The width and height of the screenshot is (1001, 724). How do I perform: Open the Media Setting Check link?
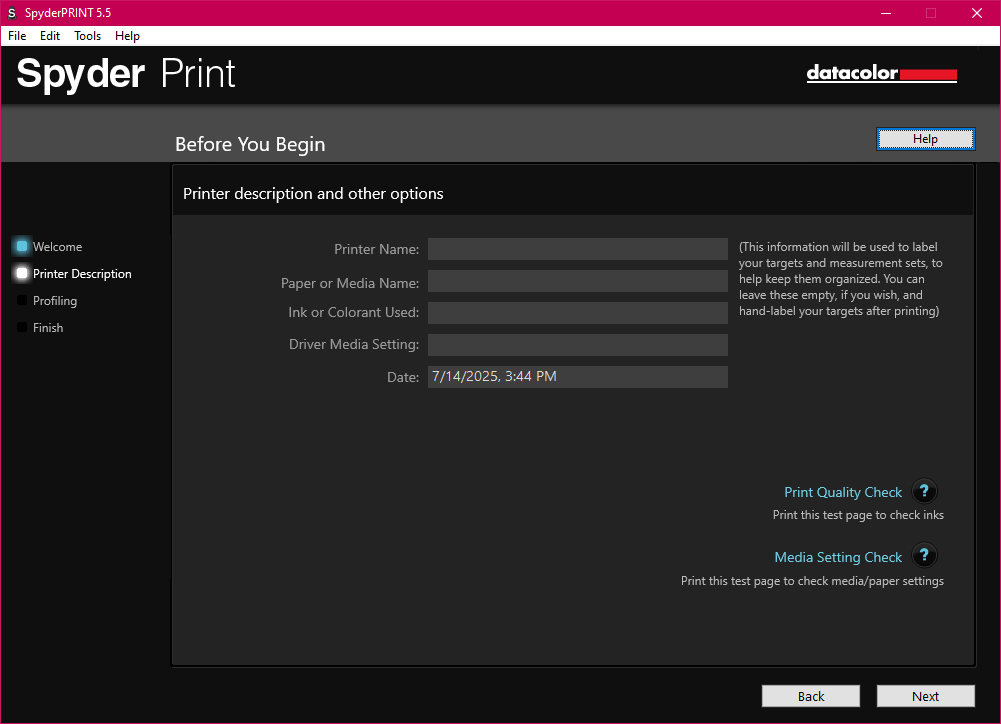point(838,557)
